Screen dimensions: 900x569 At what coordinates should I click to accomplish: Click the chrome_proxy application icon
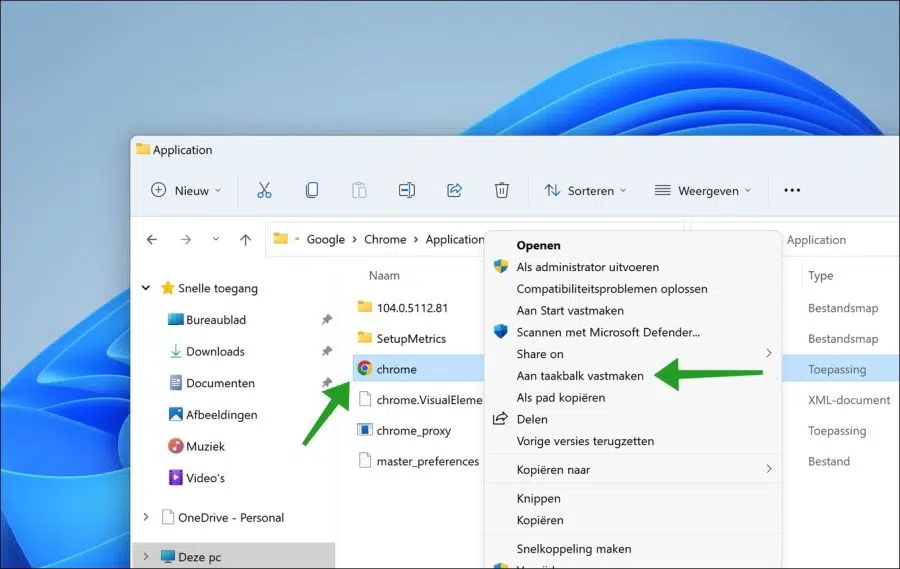tap(364, 429)
